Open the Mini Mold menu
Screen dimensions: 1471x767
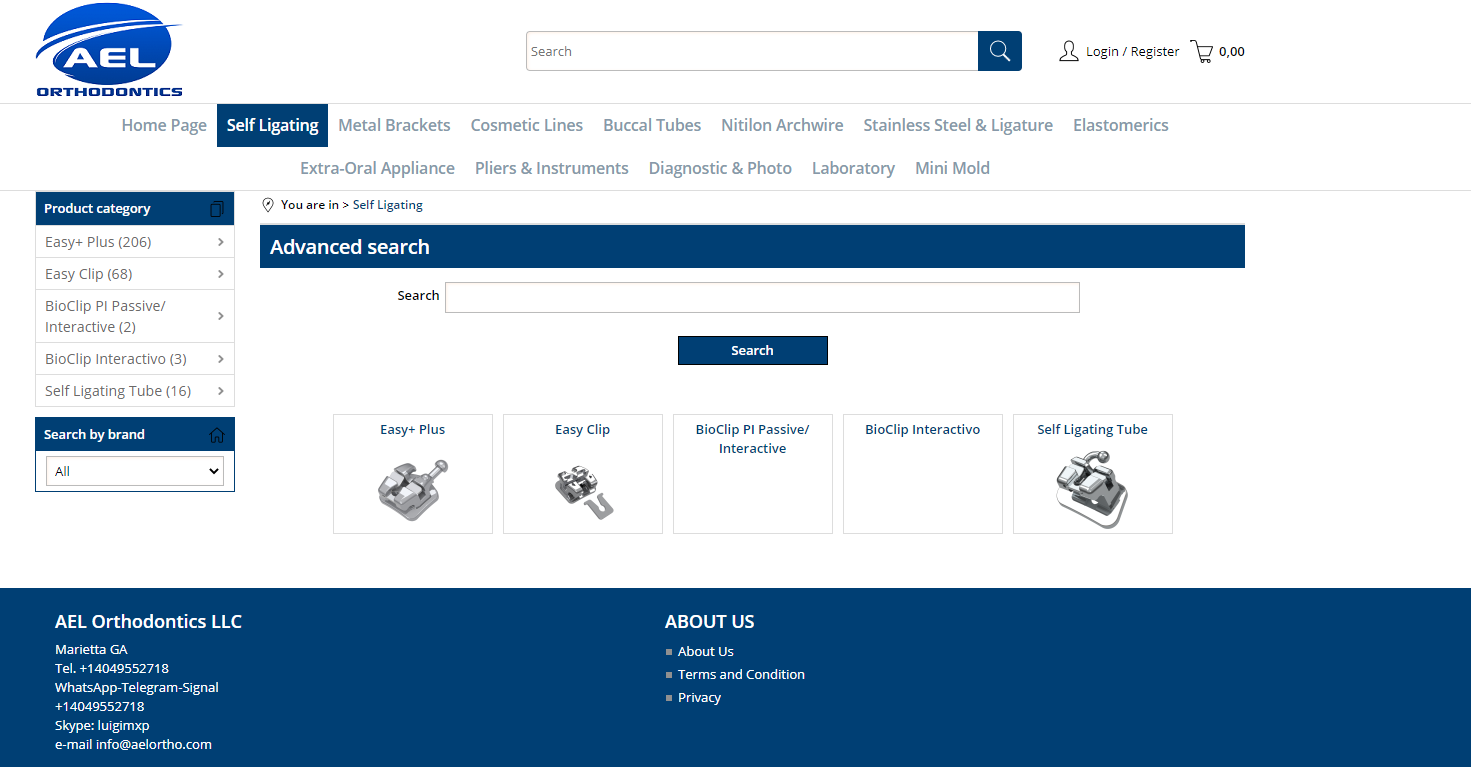[x=952, y=168]
